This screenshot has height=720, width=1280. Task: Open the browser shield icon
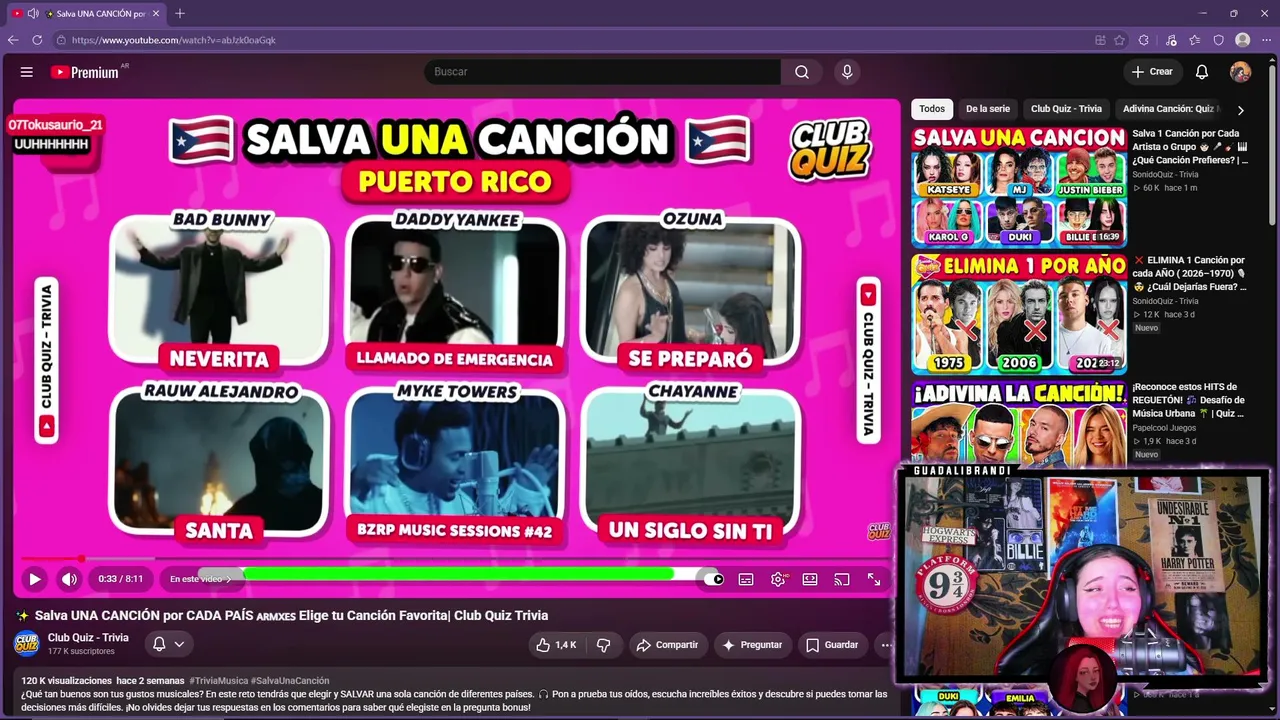(x=1219, y=40)
